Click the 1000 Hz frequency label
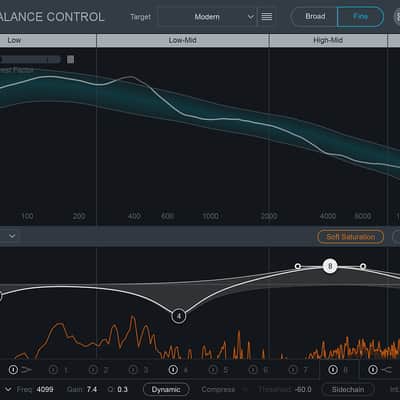Screen dimensions: 400x400 [211, 216]
